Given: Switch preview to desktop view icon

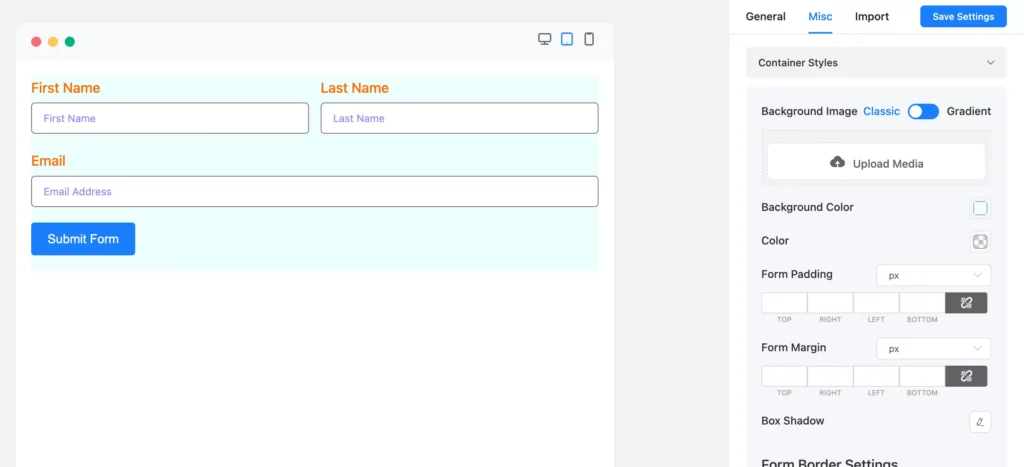Looking at the screenshot, I should (x=545, y=39).
